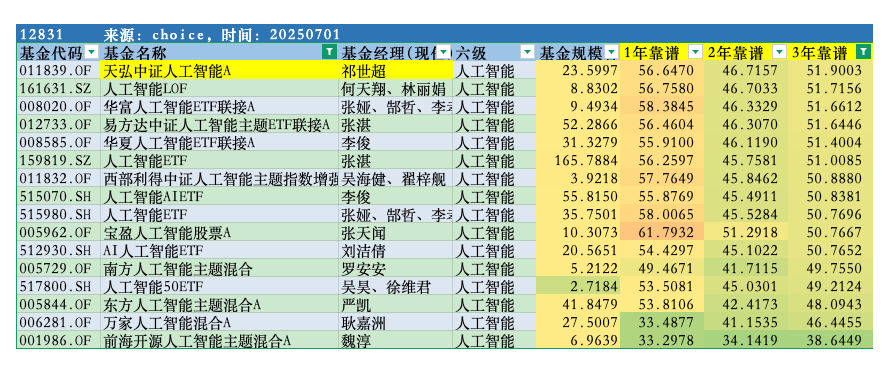Select the fund name 人工智能50ETF

220,286
